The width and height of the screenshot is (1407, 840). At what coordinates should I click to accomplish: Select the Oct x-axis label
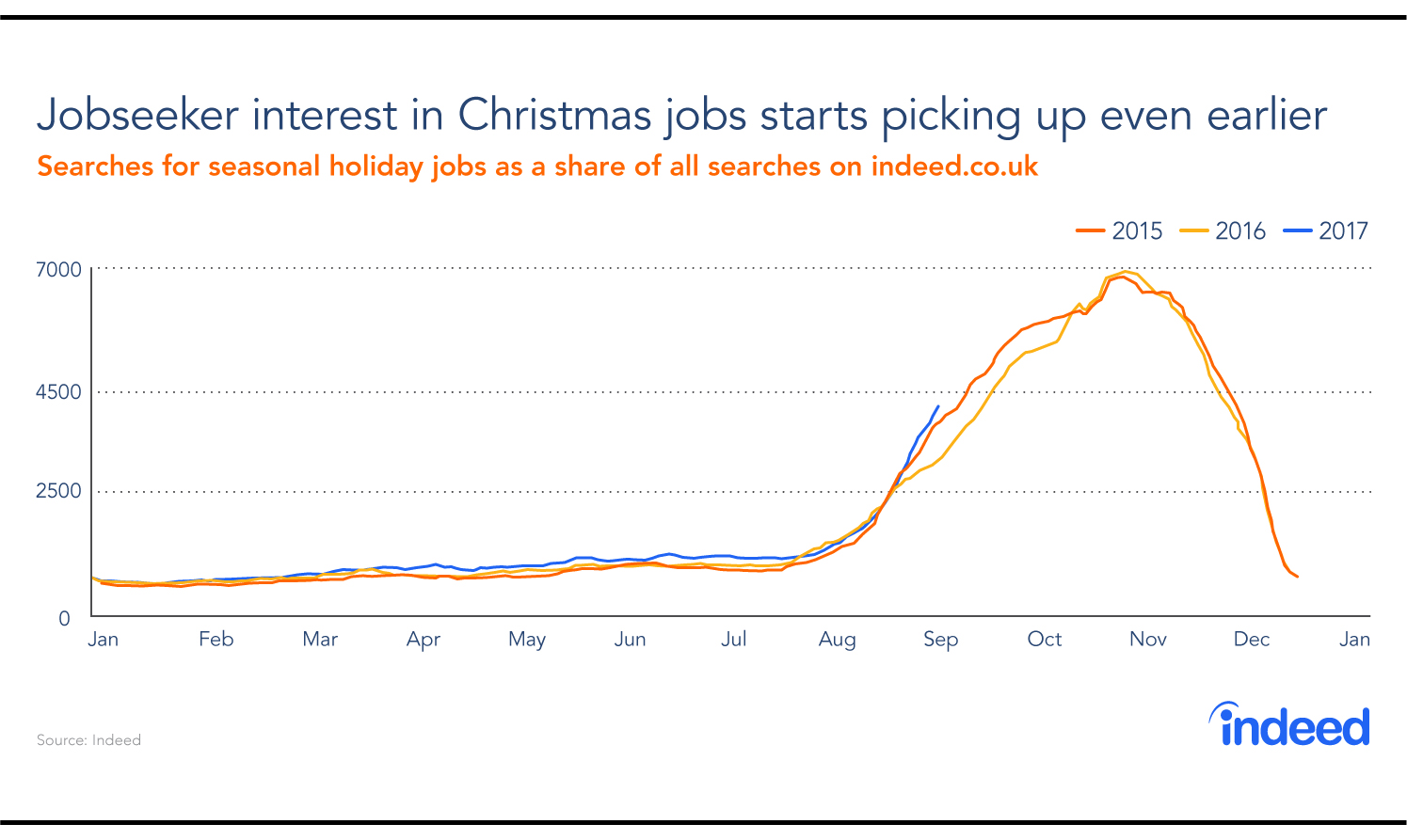coord(1044,640)
